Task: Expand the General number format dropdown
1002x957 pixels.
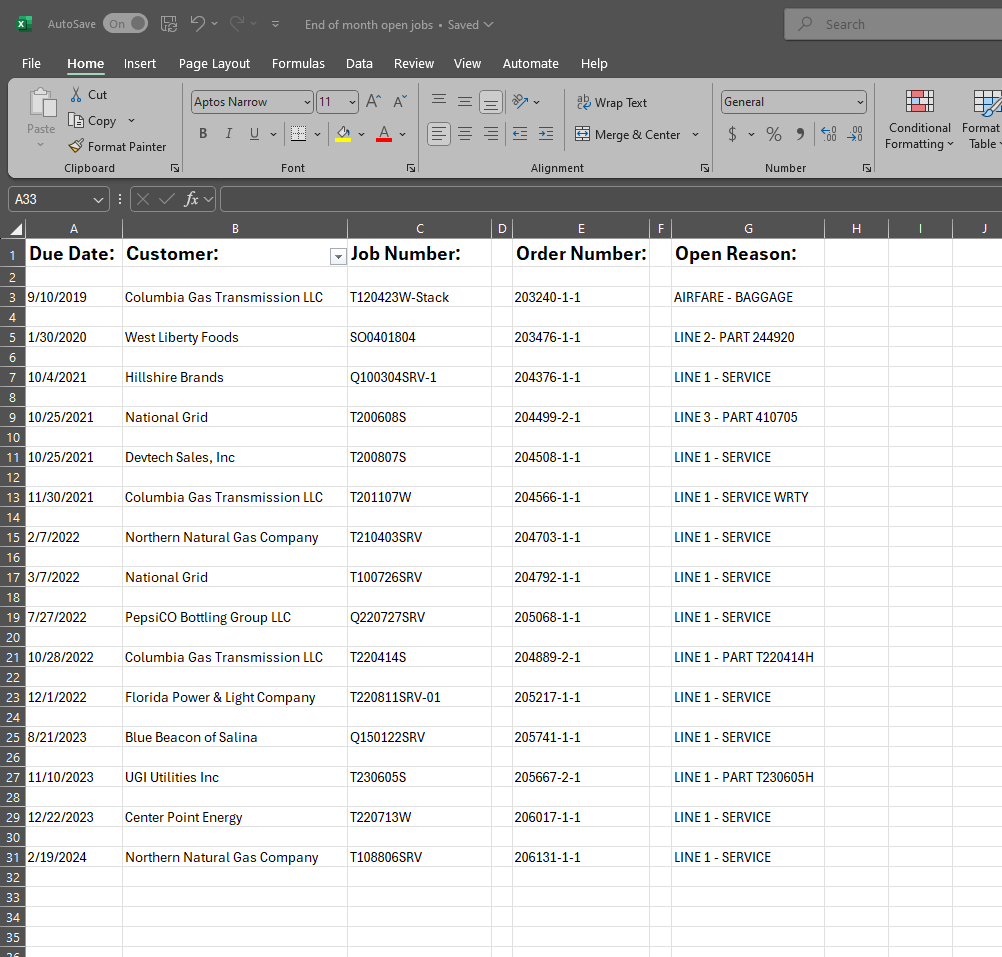Action: tap(860, 102)
